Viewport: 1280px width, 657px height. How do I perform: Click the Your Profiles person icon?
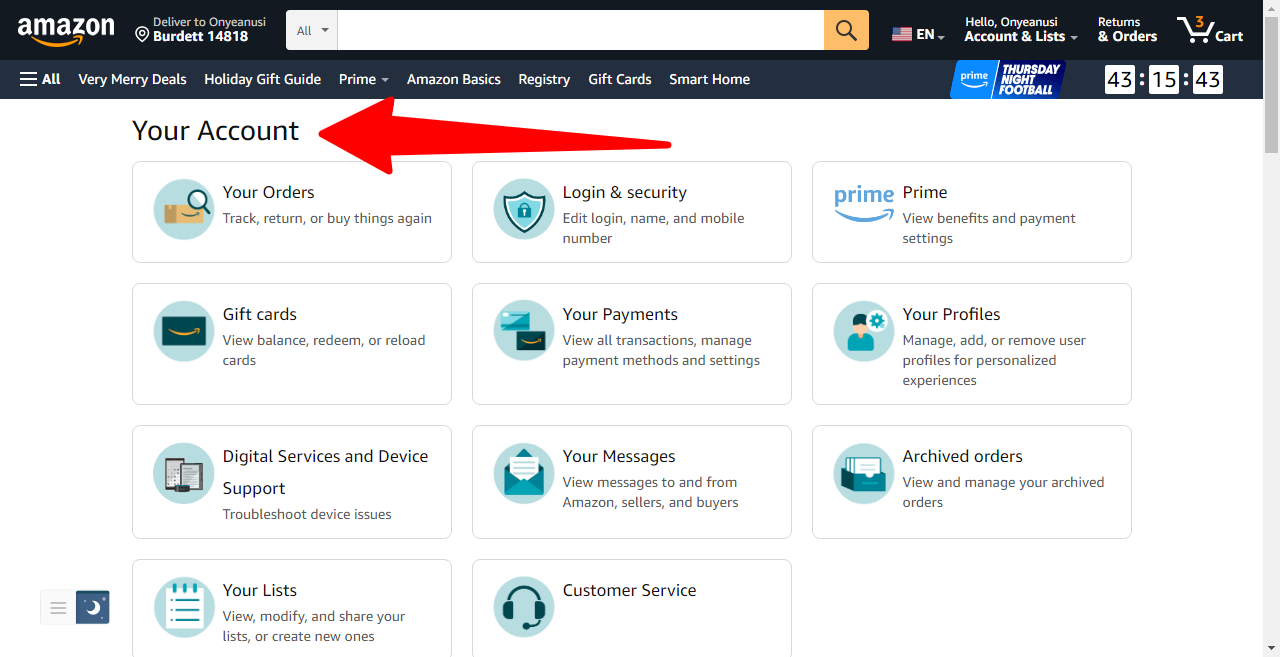[x=864, y=331]
